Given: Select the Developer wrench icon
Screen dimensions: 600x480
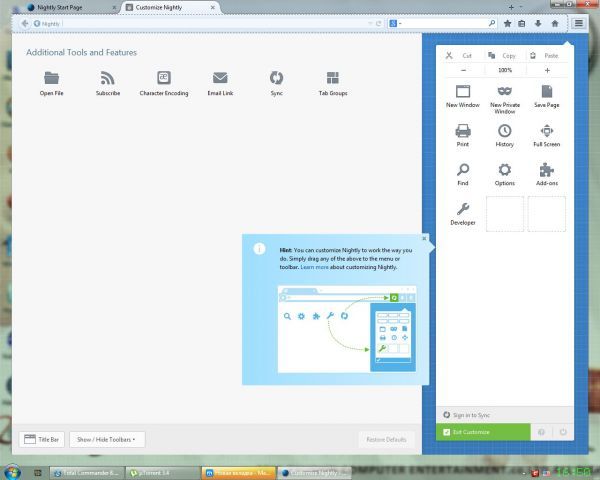Looking at the screenshot, I should (x=463, y=209).
